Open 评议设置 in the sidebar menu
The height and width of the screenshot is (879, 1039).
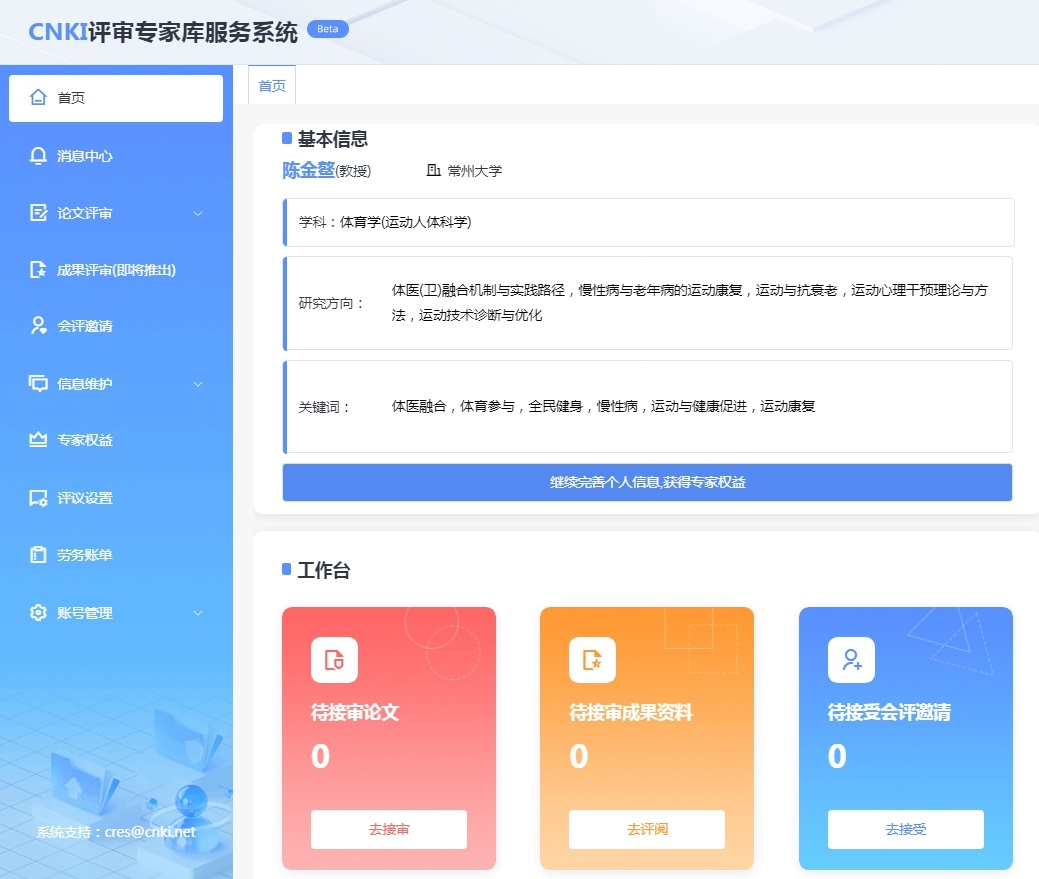click(x=85, y=498)
